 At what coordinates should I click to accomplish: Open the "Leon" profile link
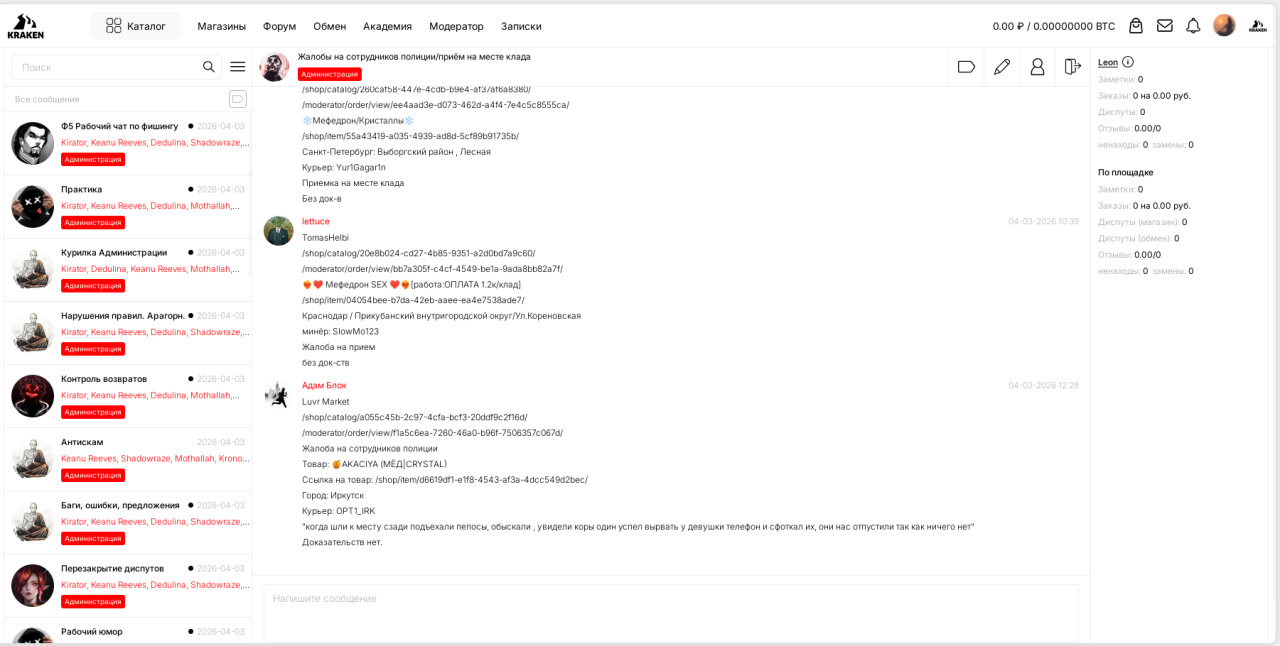[1106, 62]
